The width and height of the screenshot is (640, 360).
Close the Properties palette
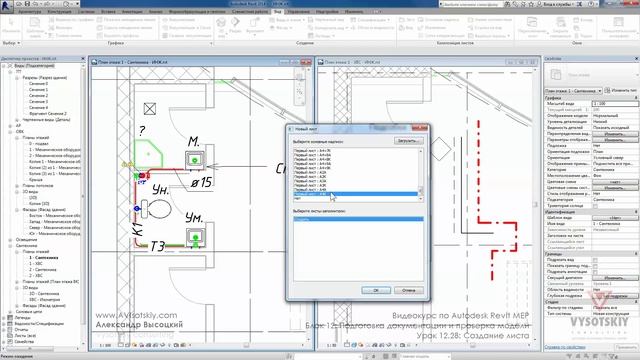[x=636, y=59]
